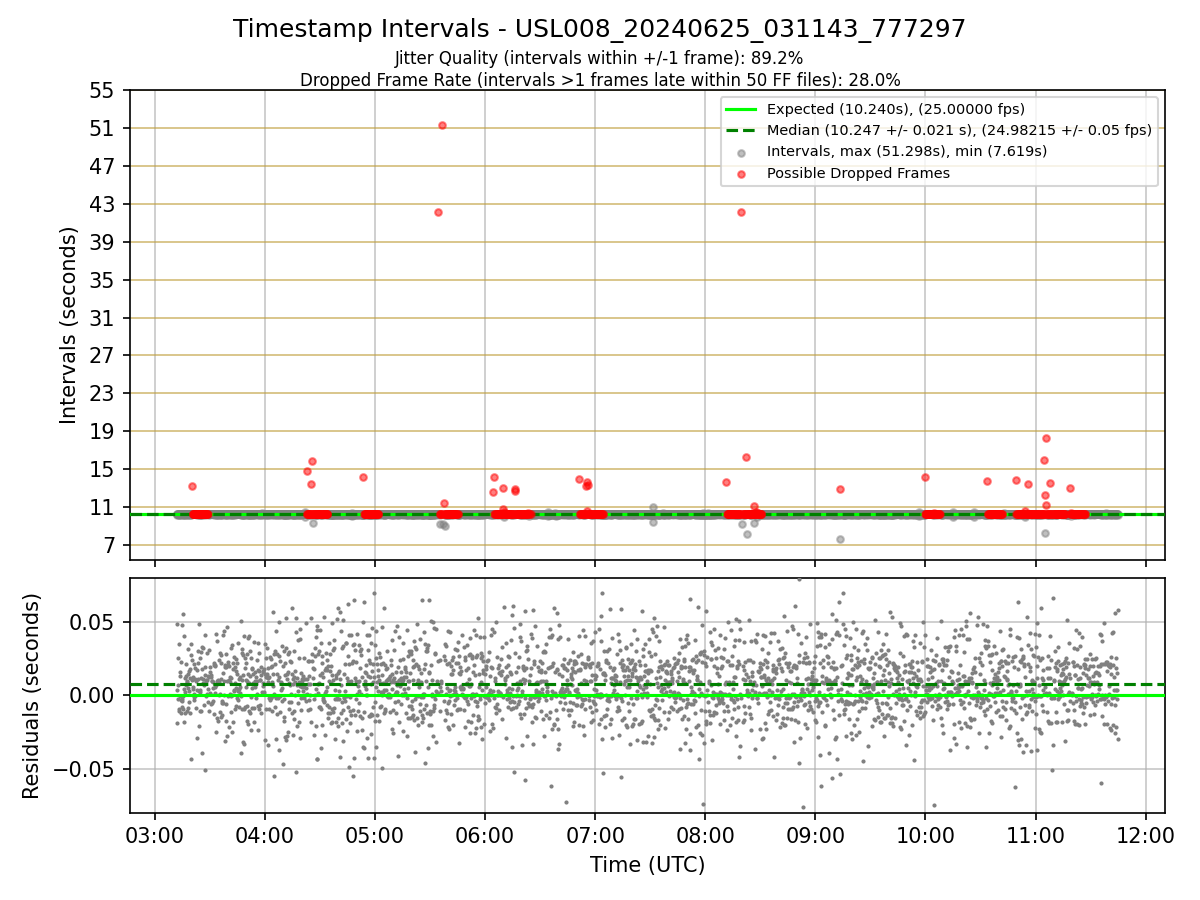
Task: Click the gray dot marker in legend
Action: point(741,152)
